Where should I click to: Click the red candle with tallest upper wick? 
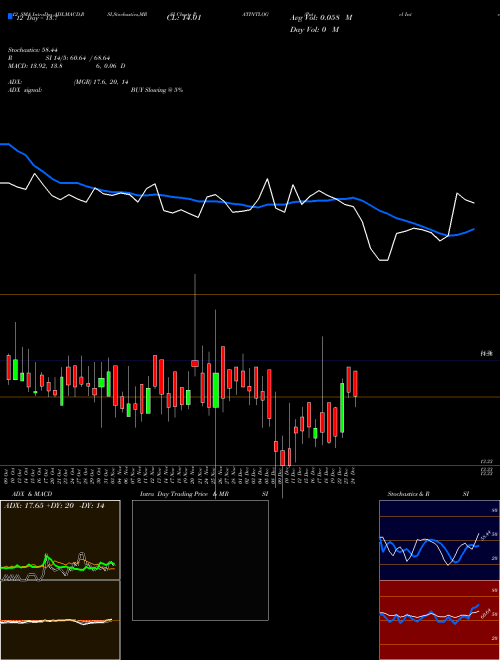pos(195,363)
